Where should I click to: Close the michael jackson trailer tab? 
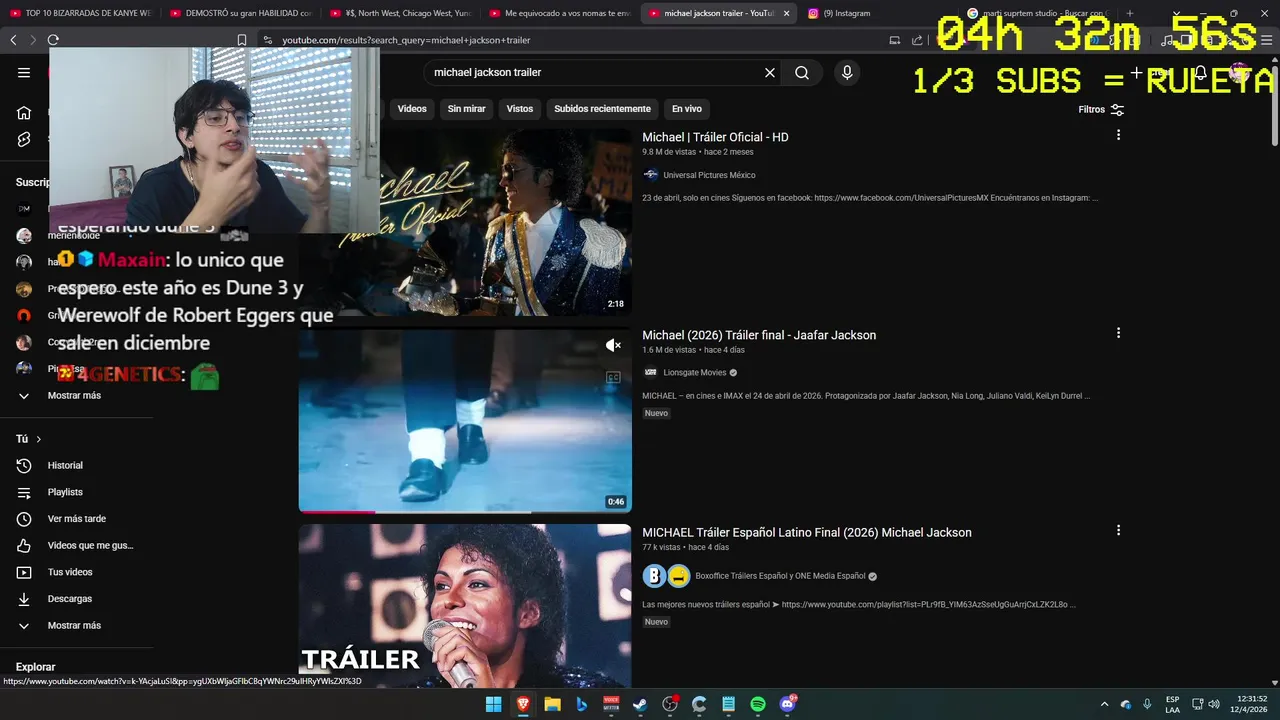787,13
